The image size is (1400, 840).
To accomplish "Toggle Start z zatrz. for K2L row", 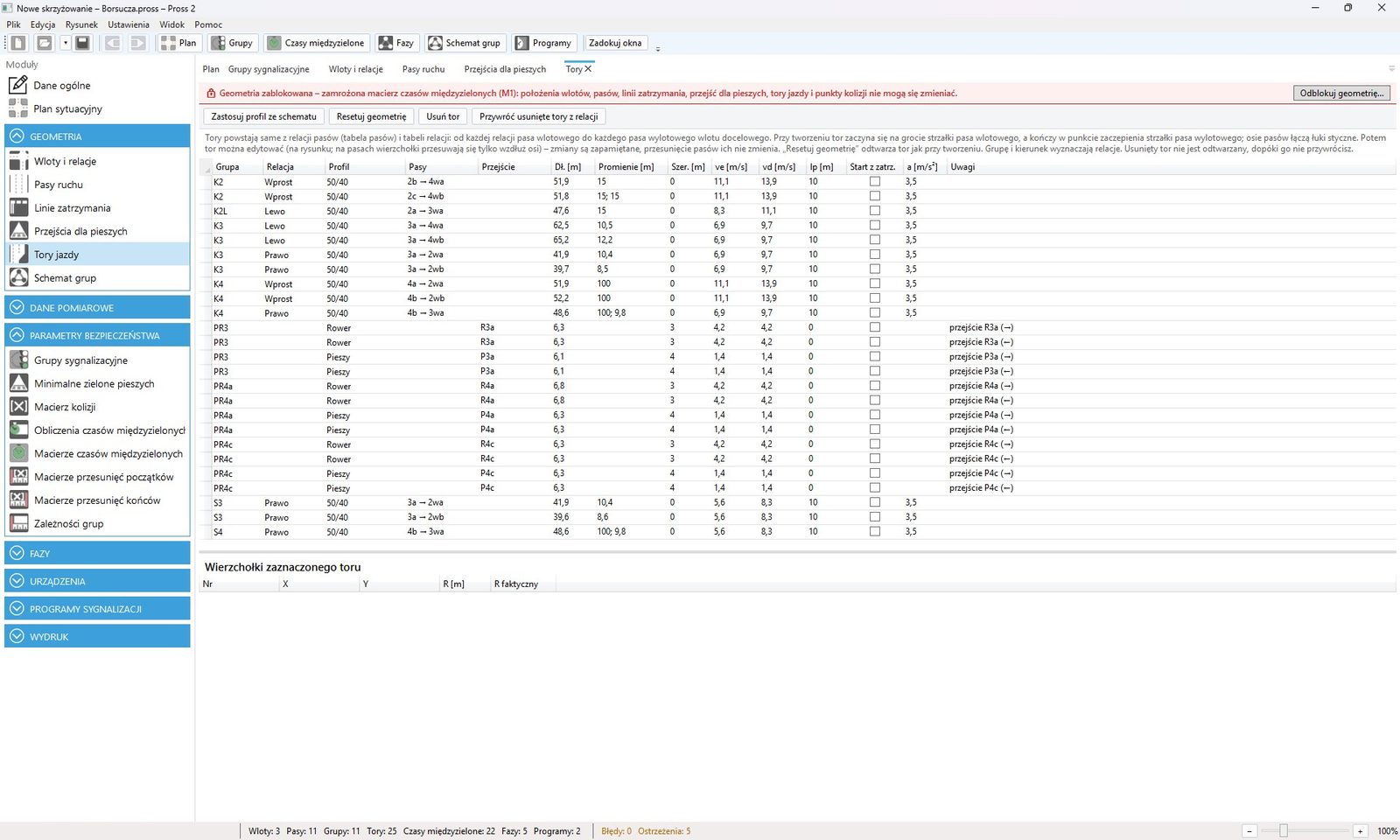I will point(874,211).
